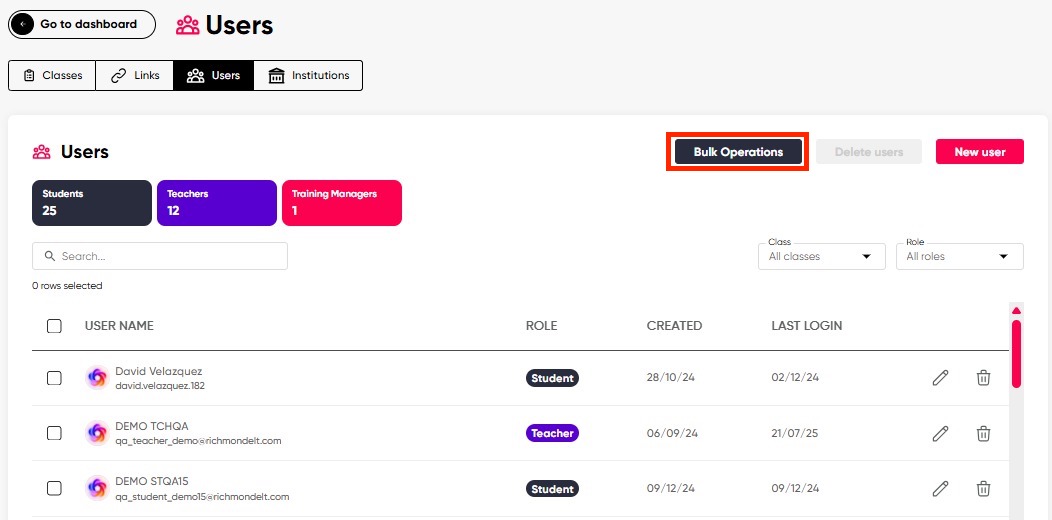Open the edit pencil for DEMO STQA15

(940, 489)
